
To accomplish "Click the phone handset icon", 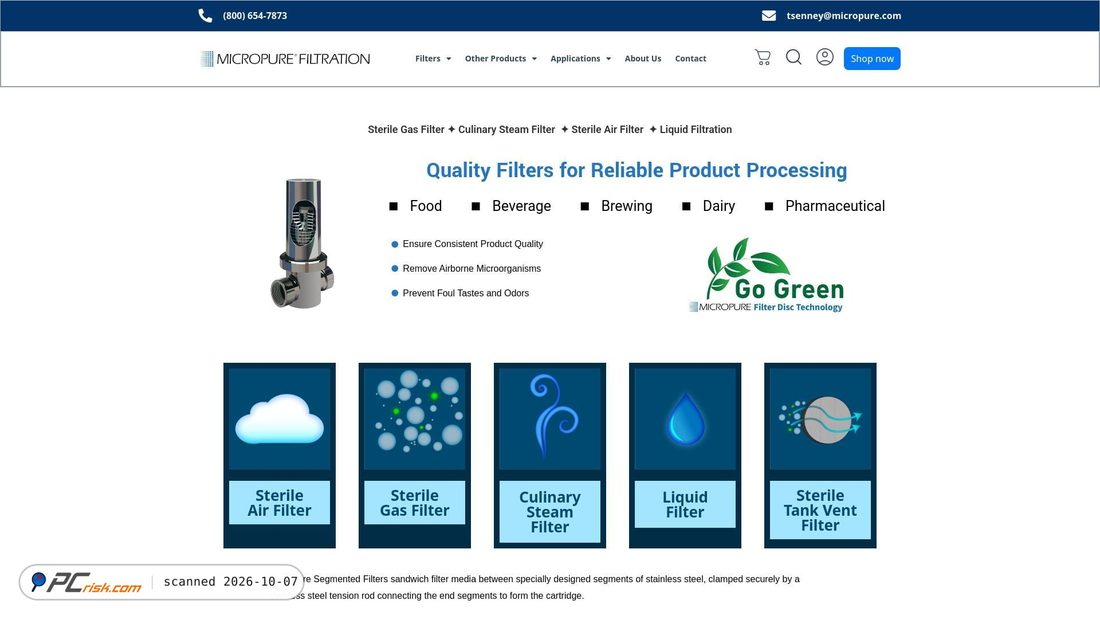I will (205, 15).
